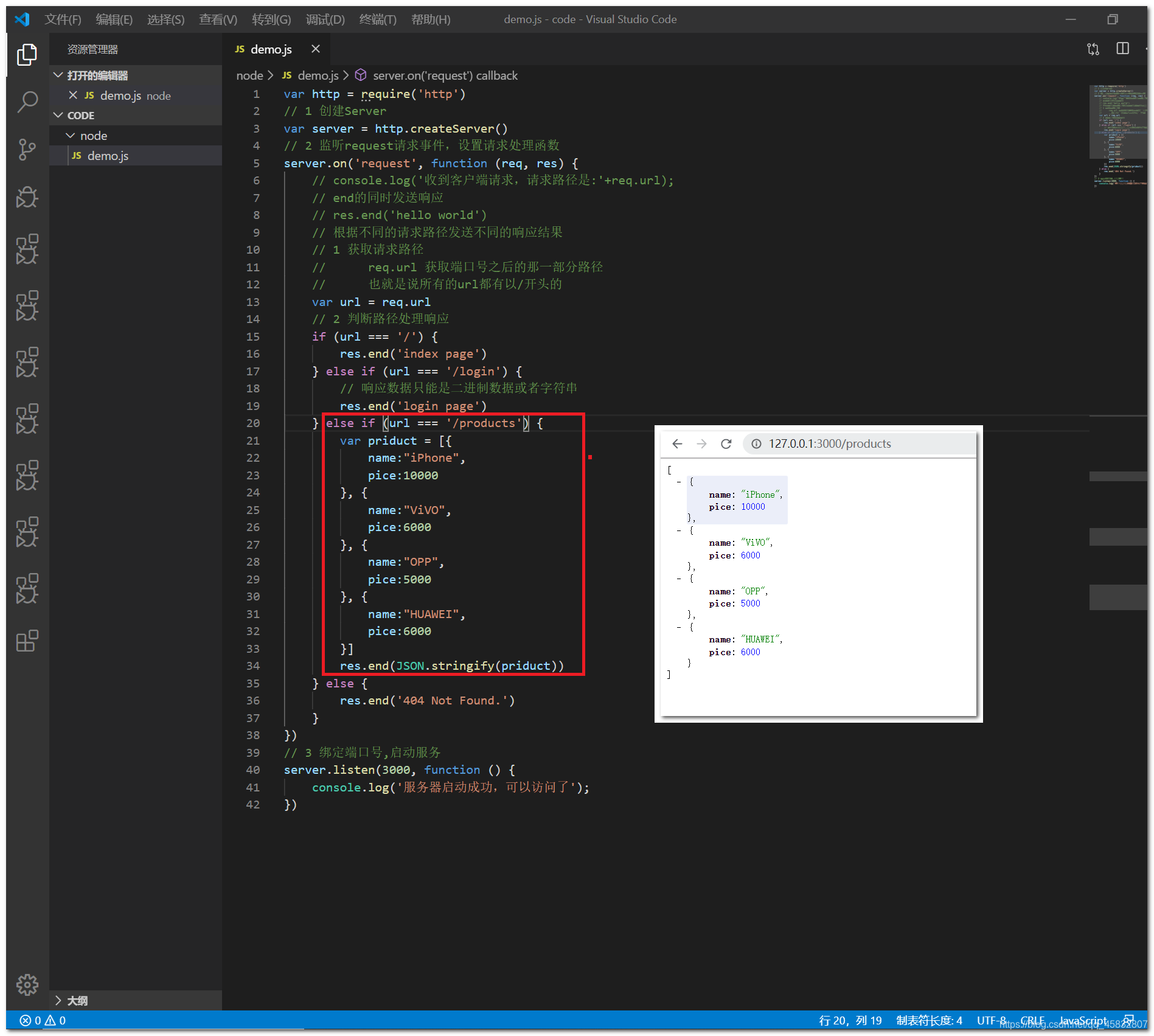Change the JavaScript language mode
This screenshot has height=1036, width=1154.
pyautogui.click(x=1083, y=1020)
